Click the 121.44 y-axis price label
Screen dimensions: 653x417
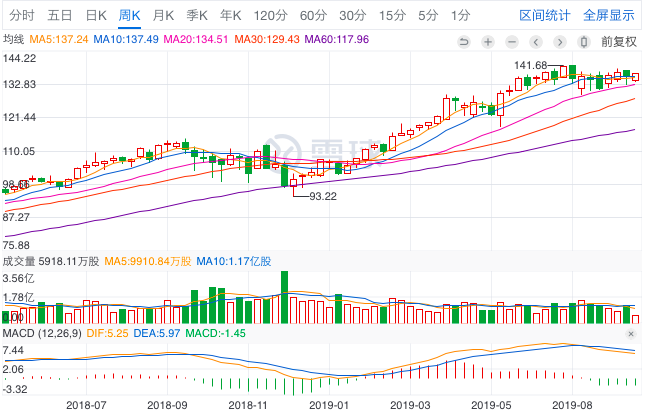click(x=19, y=117)
